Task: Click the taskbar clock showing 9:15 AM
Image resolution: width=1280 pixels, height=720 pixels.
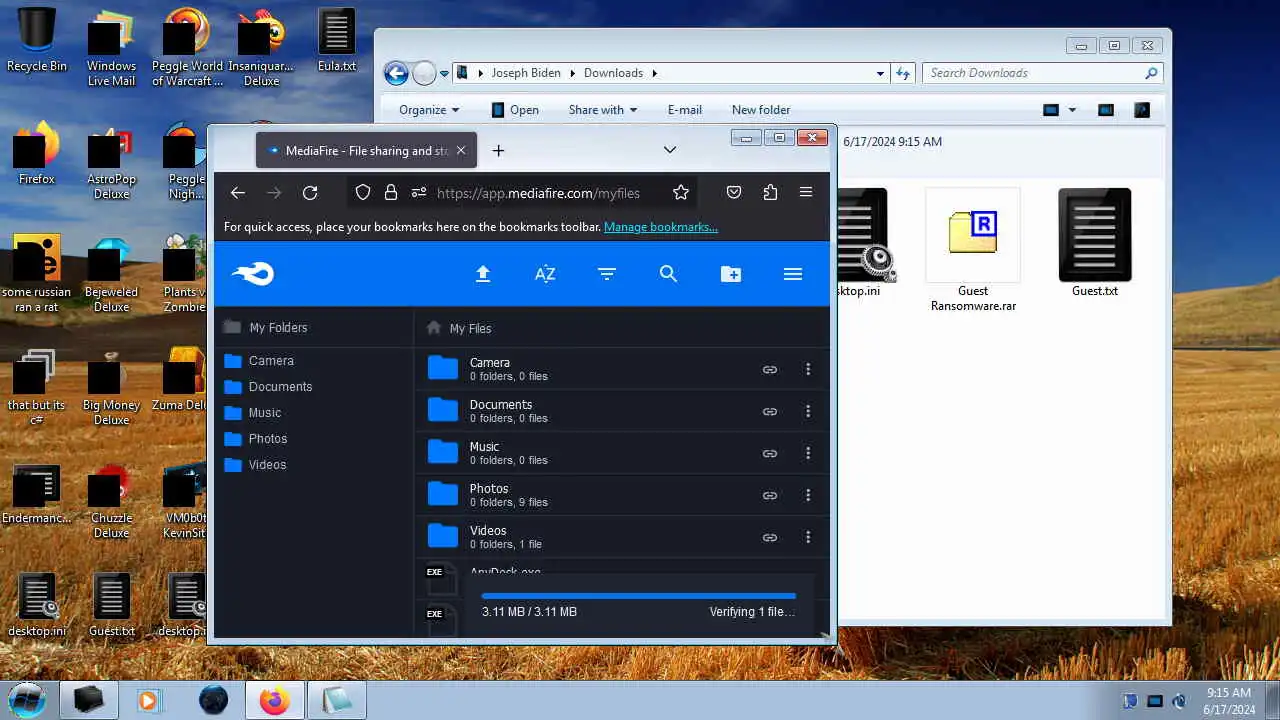Action: coord(1229,700)
